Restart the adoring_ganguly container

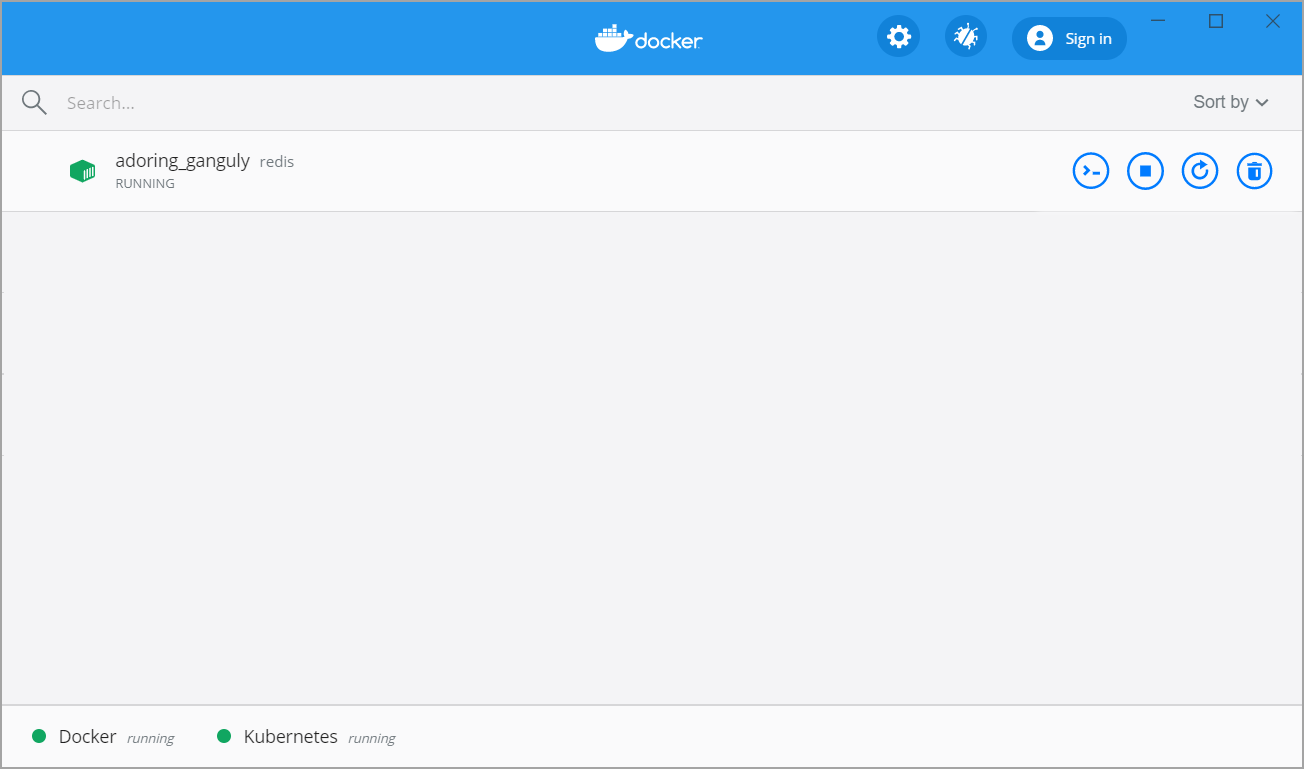[1200, 171]
